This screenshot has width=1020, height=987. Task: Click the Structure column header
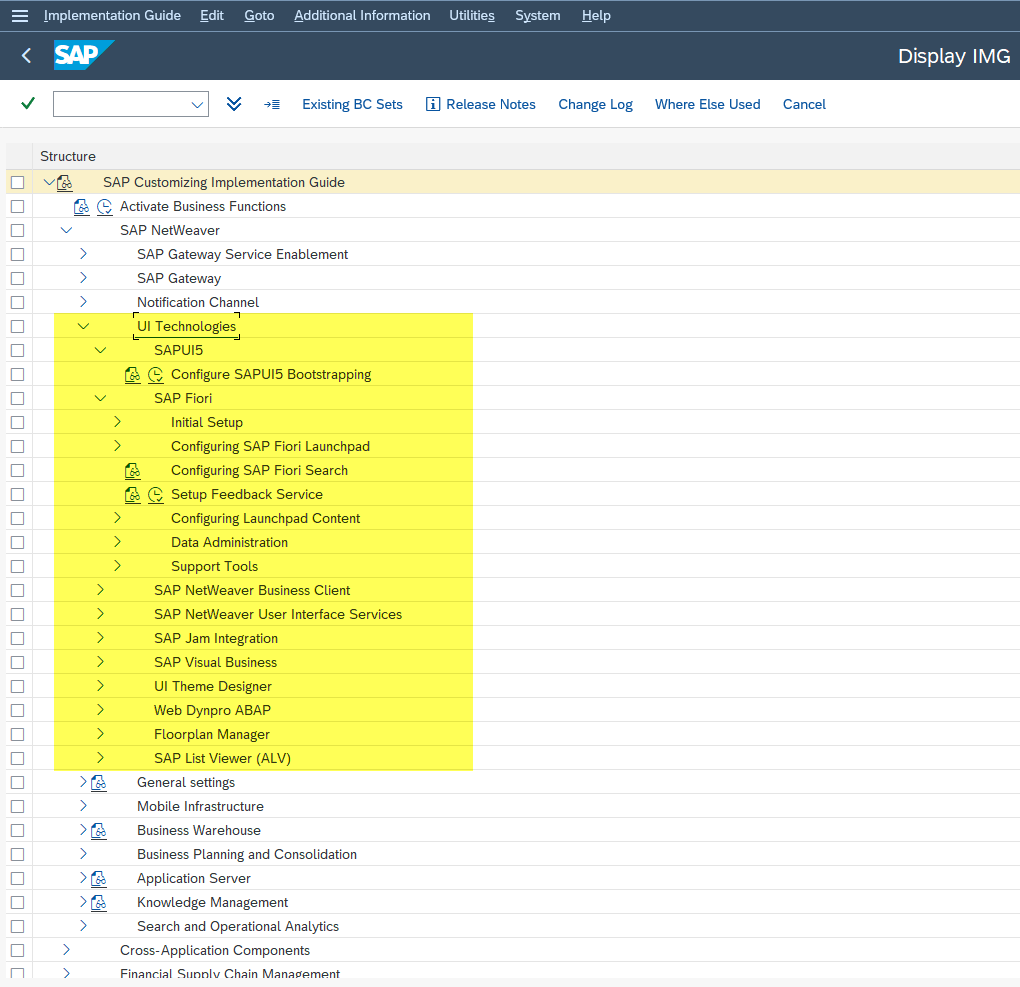68,156
